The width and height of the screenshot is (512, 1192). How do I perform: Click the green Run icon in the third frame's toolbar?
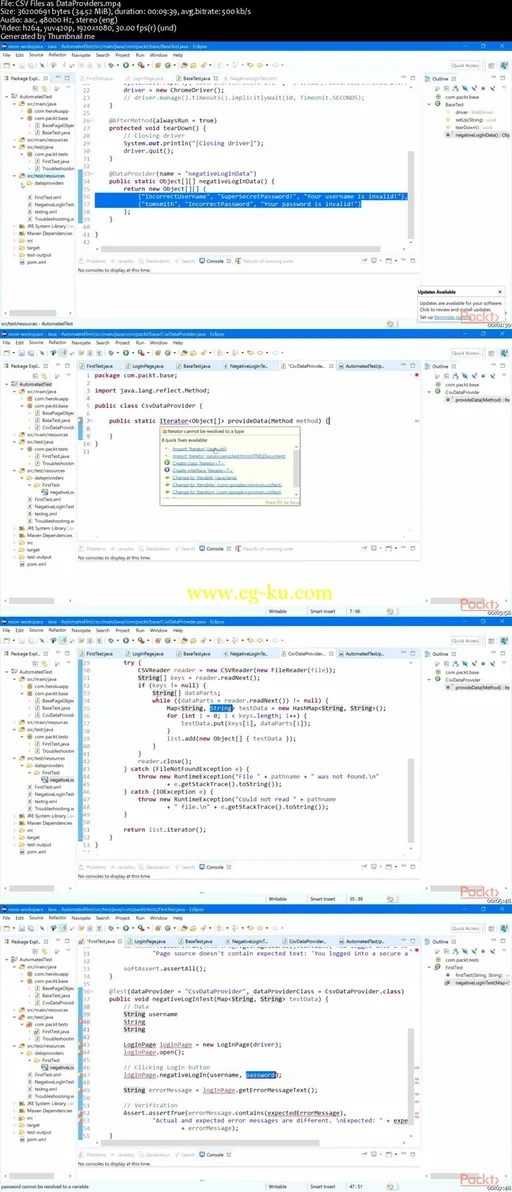tap(125, 642)
